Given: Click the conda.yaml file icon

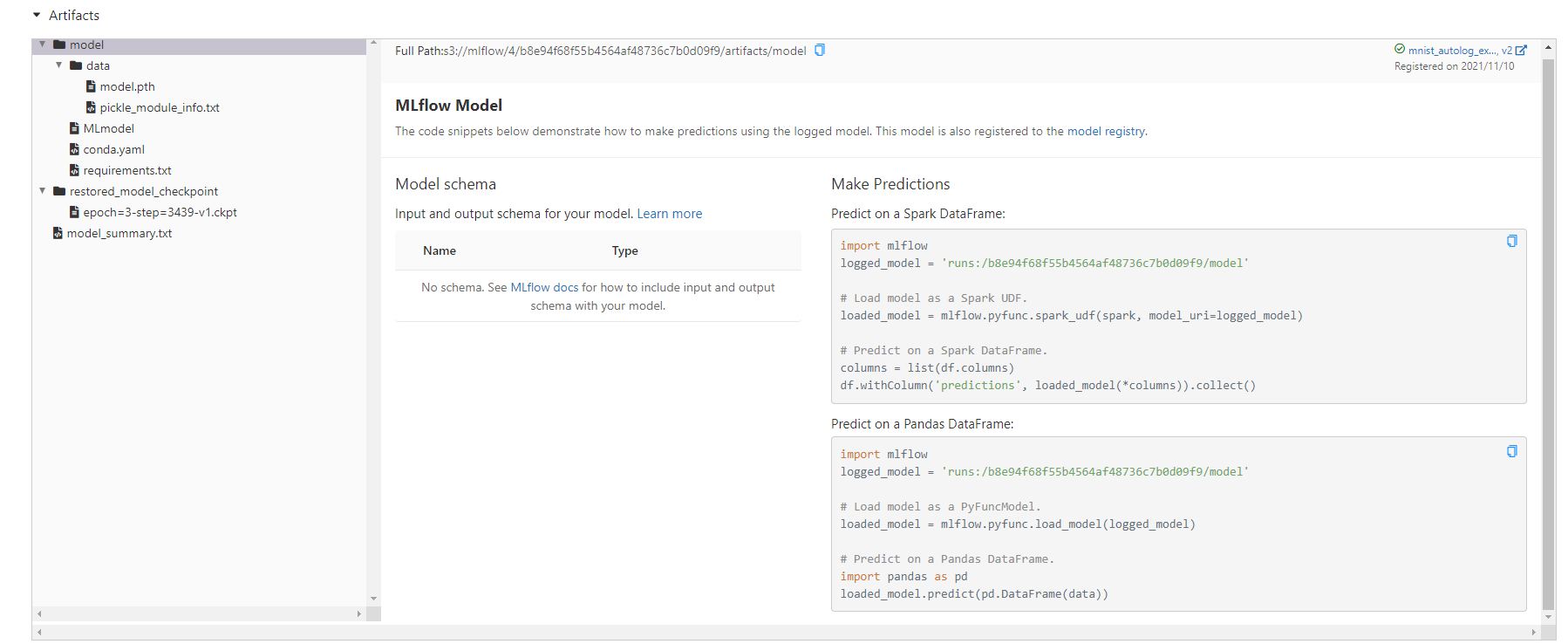Looking at the screenshot, I should pyautogui.click(x=74, y=149).
